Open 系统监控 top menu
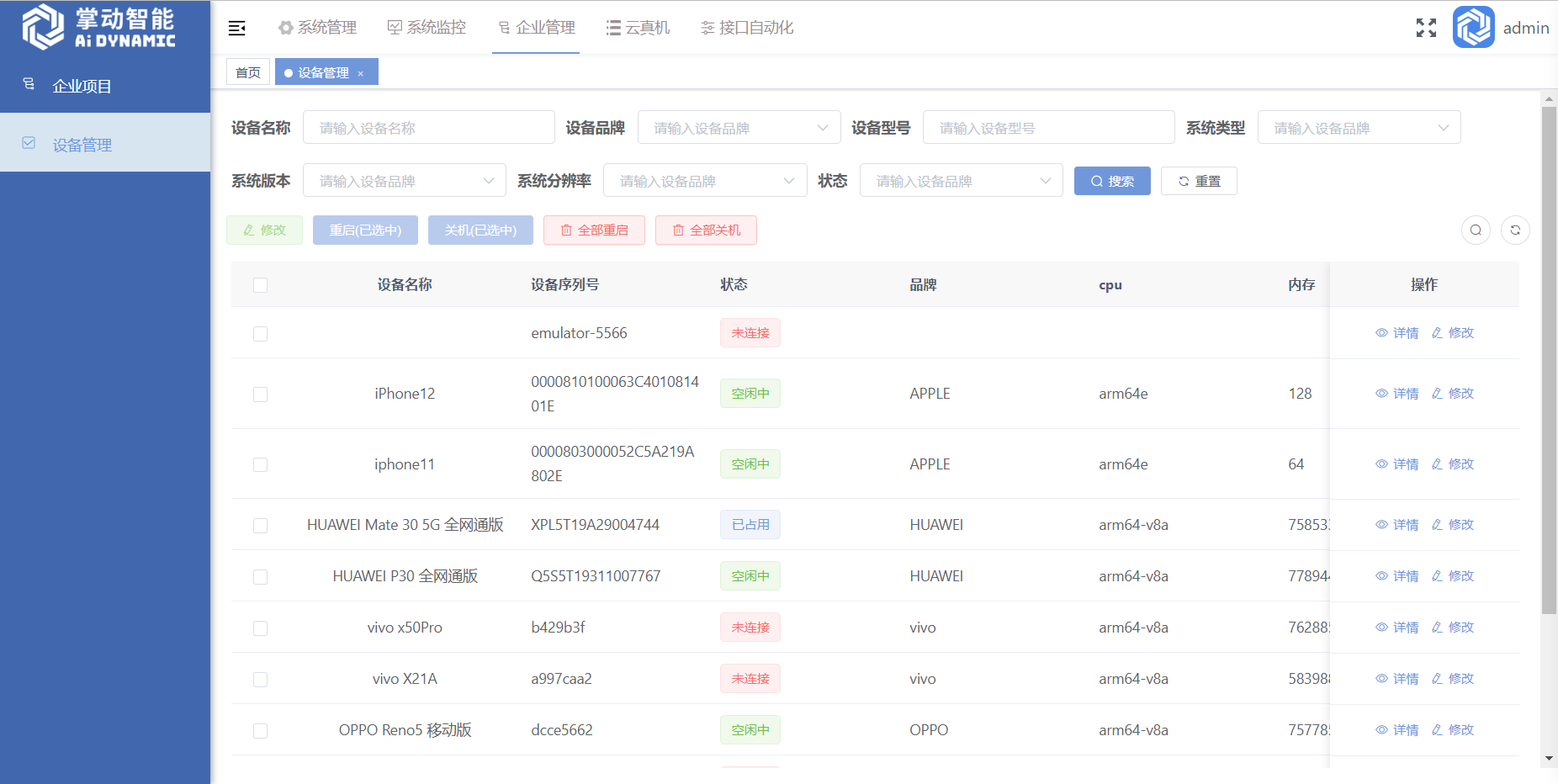The height and width of the screenshot is (784, 1558). 427,28
